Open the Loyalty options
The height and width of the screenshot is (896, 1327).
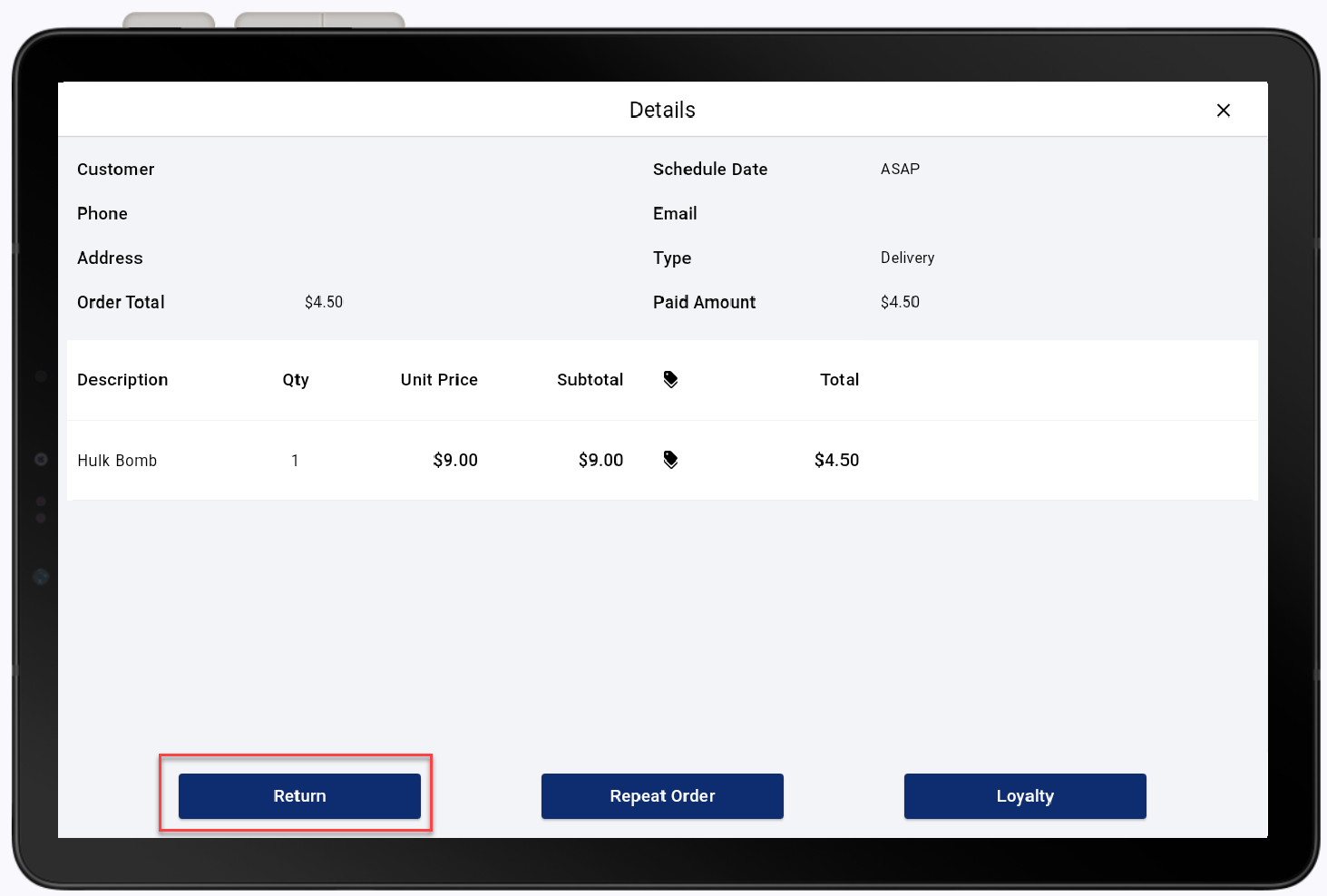pos(1024,795)
